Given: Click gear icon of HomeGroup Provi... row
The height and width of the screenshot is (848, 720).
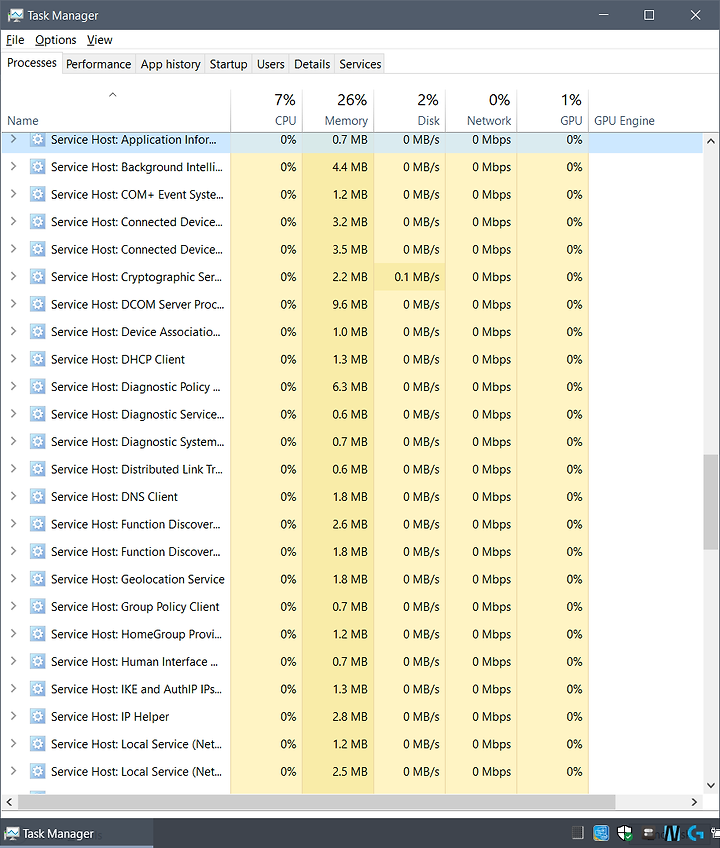Looking at the screenshot, I should pos(37,634).
